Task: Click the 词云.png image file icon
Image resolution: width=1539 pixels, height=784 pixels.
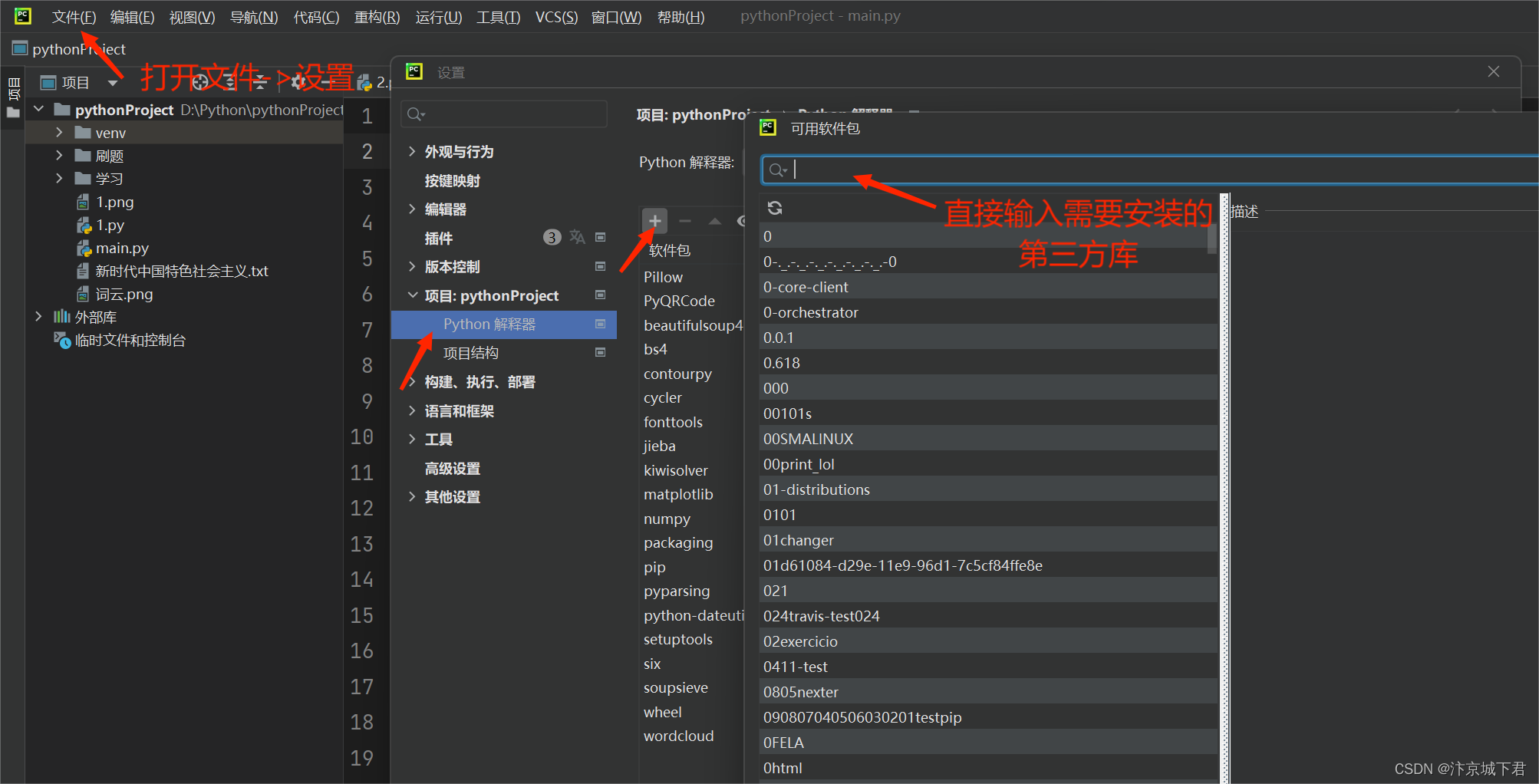Action: click(83, 294)
